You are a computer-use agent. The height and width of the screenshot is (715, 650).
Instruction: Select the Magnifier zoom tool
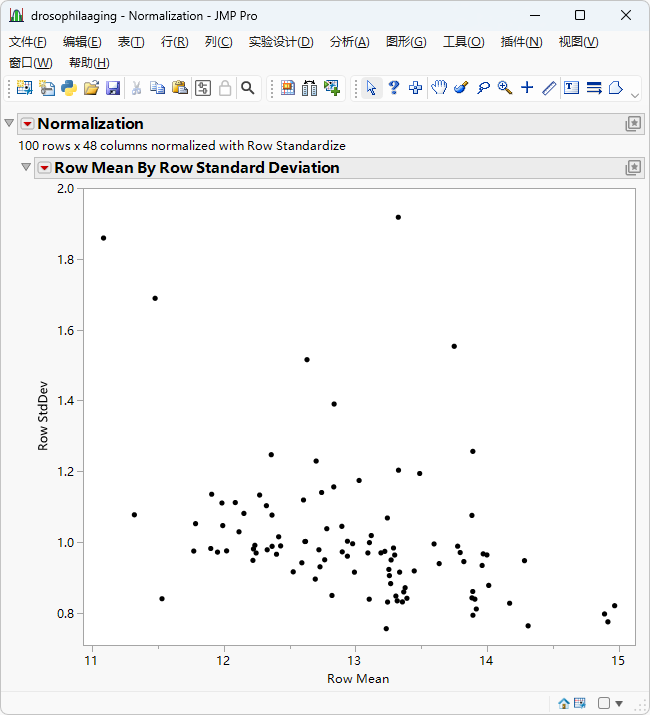505,88
